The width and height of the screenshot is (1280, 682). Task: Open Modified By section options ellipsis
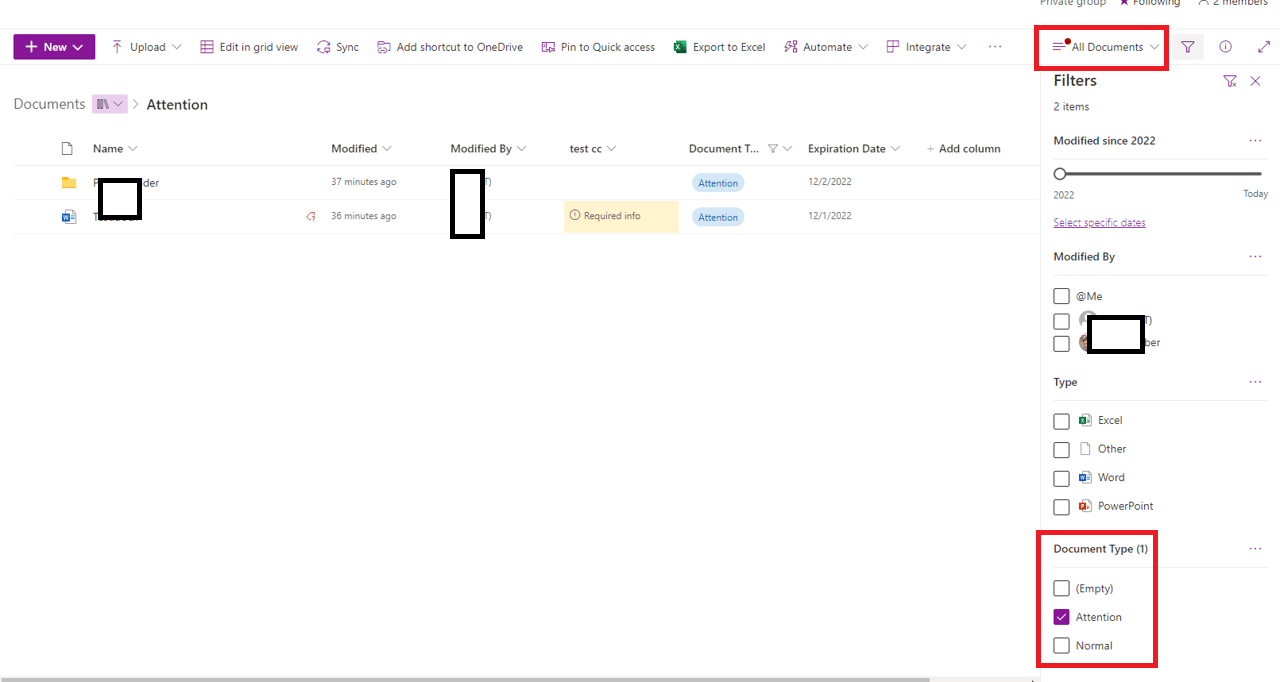[x=1255, y=257]
